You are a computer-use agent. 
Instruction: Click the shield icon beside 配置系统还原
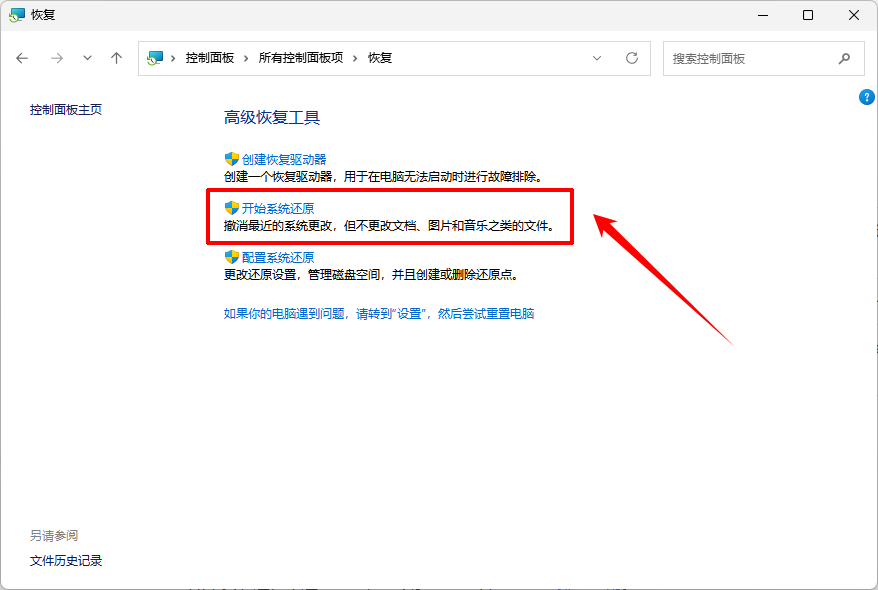point(232,257)
